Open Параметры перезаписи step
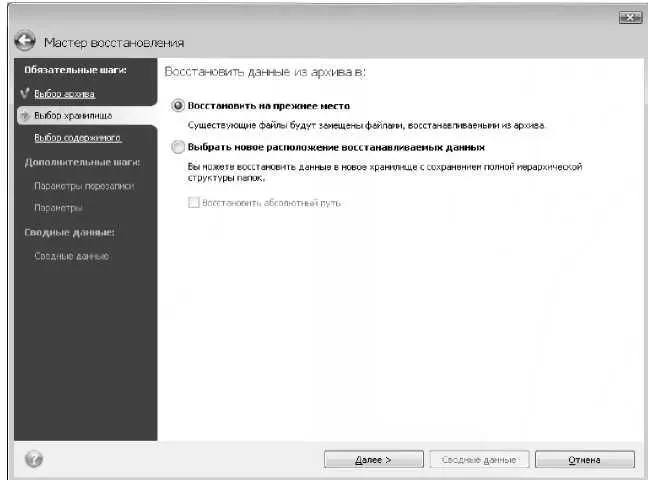This screenshot has width=648, height=480. [84, 186]
